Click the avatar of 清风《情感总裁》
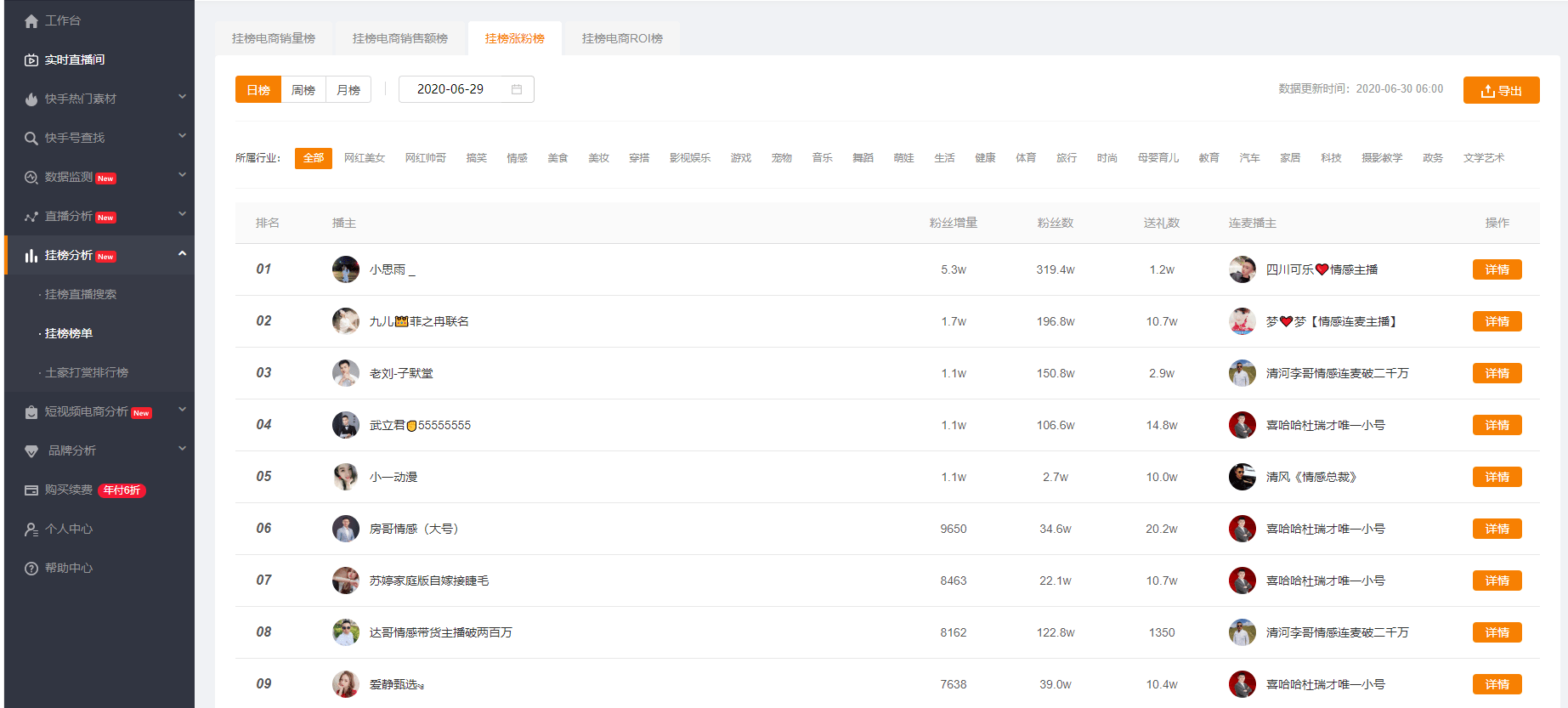This screenshot has width=1568, height=708. tap(1243, 477)
